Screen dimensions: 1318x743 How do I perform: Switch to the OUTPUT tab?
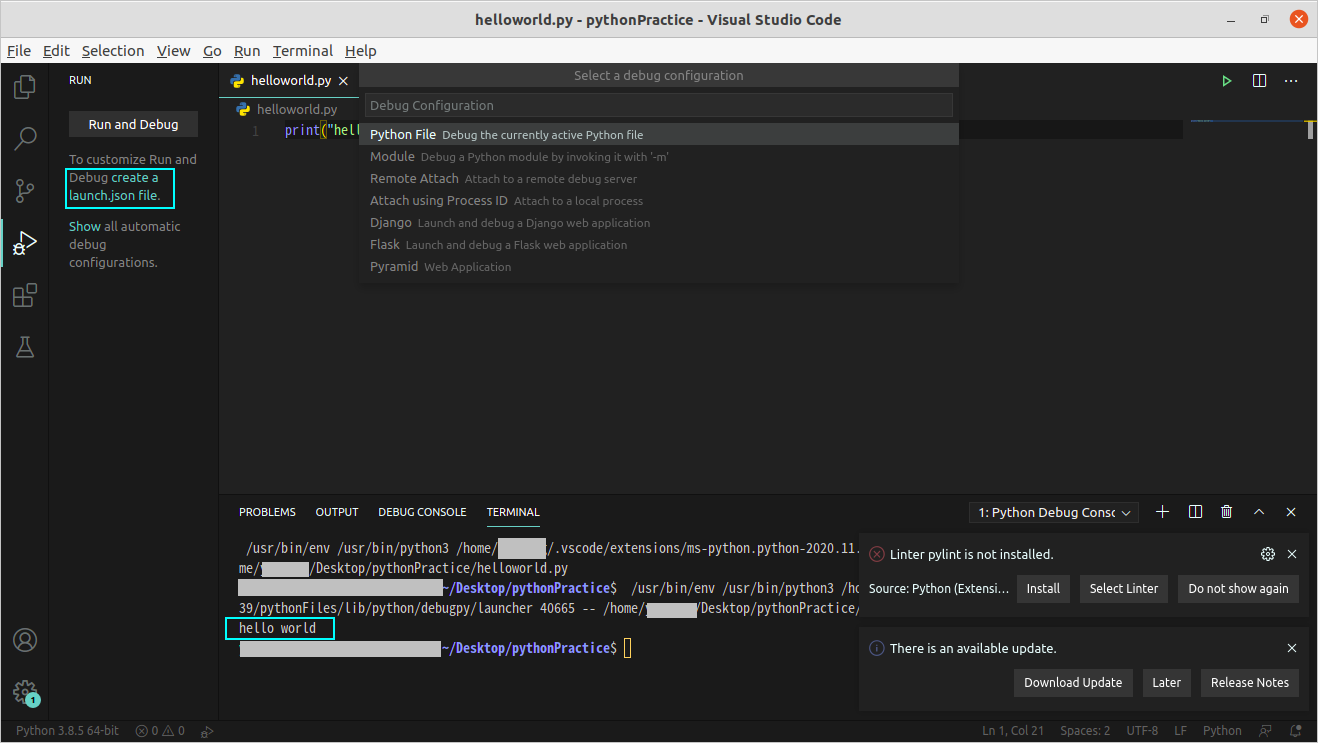(x=337, y=512)
